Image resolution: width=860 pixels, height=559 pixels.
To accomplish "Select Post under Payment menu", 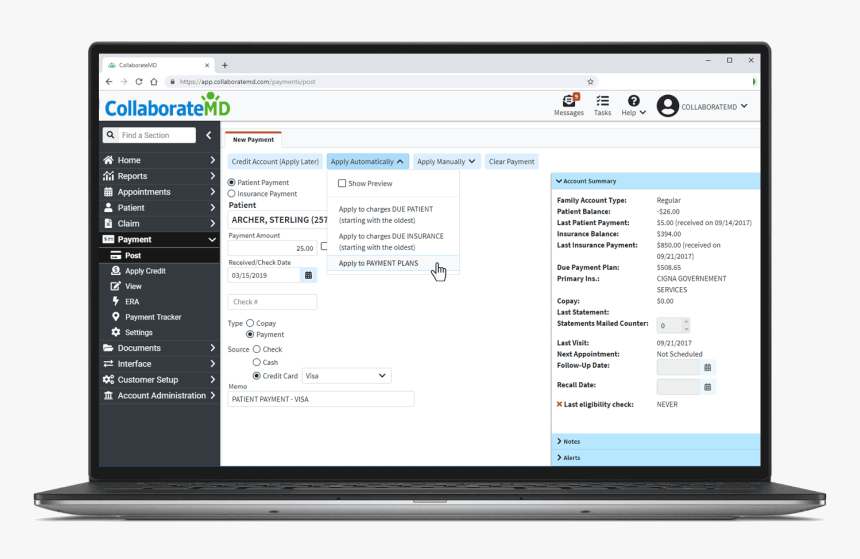I will (159, 256).
